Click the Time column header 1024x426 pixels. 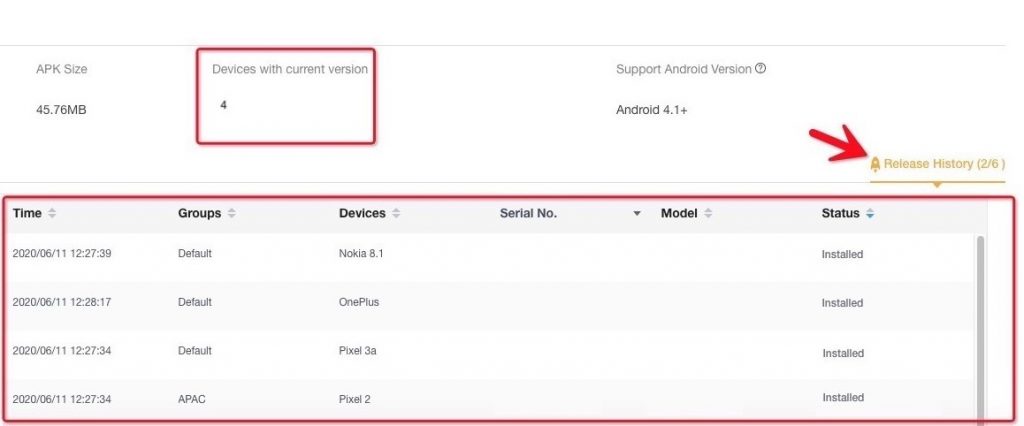27,213
